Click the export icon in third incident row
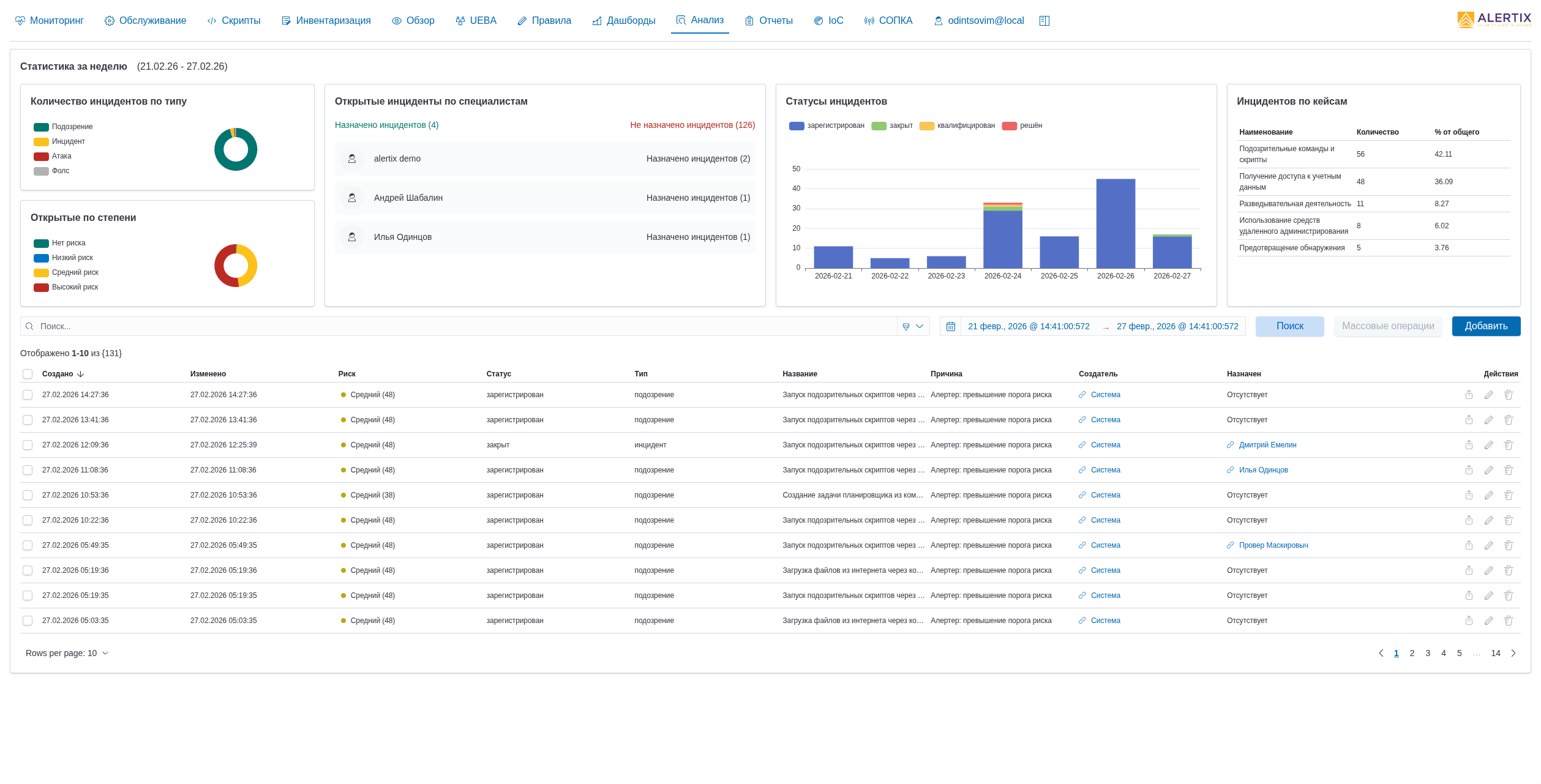1541x784 pixels. pos(1469,445)
